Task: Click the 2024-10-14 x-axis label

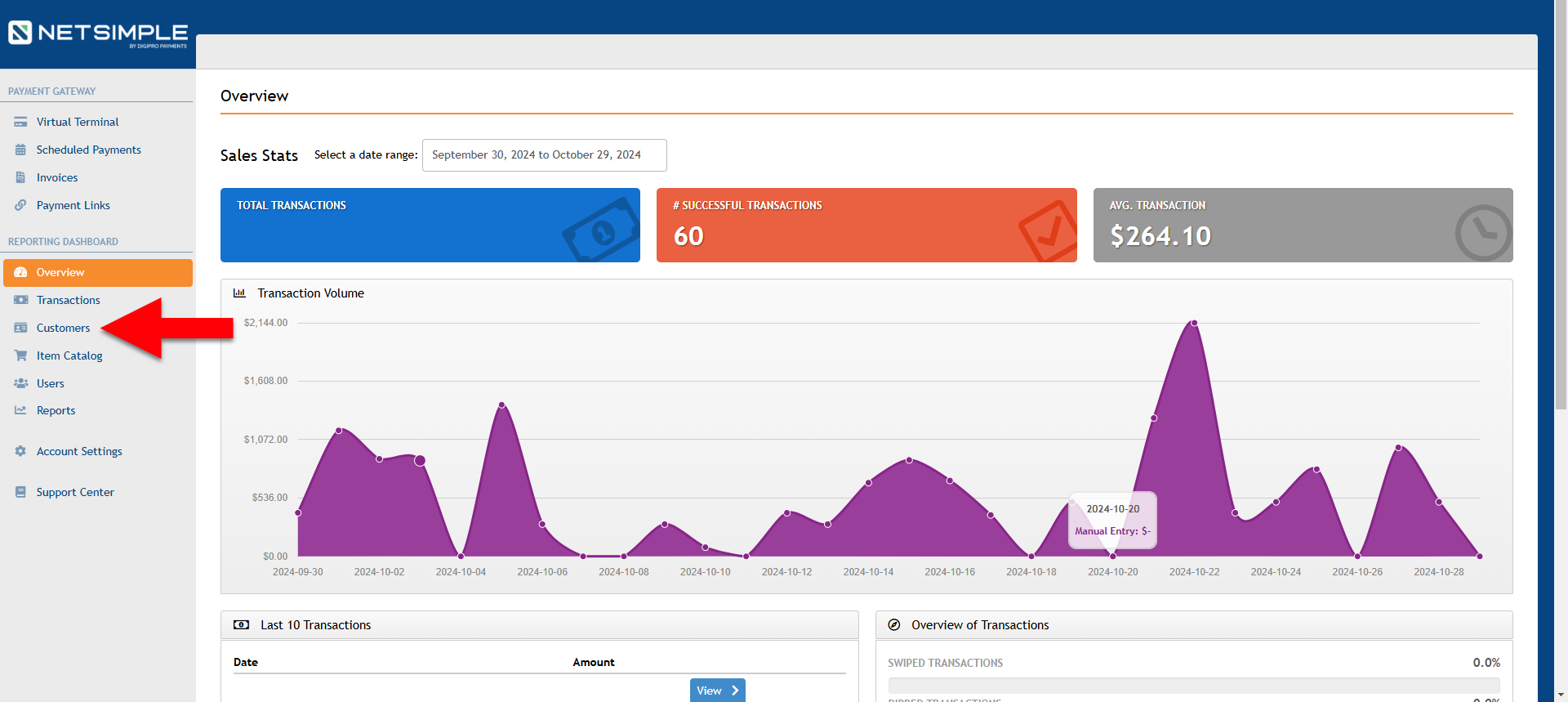Action: [x=868, y=572]
